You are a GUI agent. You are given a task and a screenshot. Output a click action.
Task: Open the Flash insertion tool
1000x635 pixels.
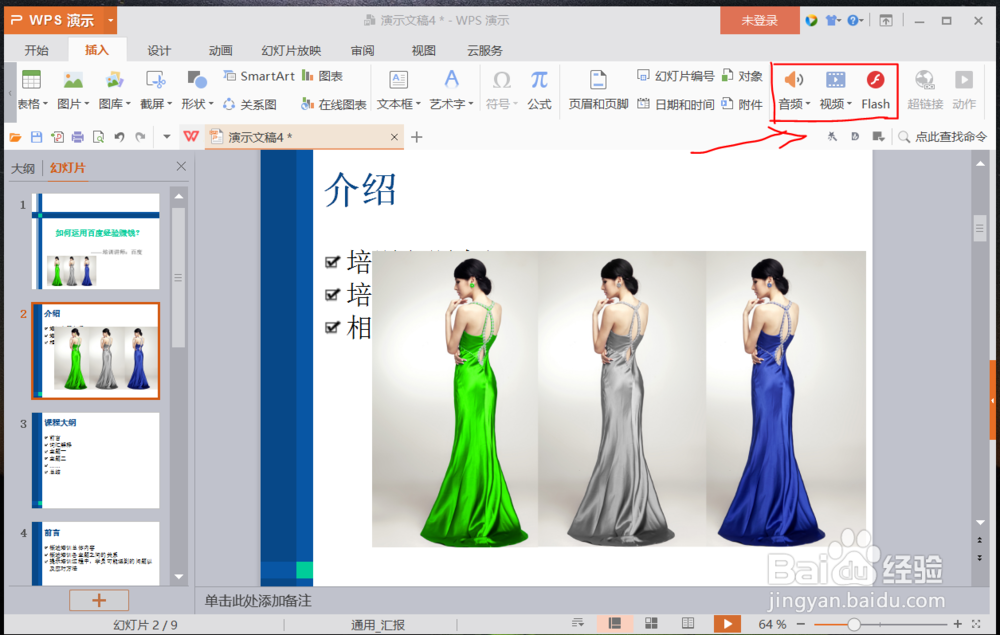(875, 90)
